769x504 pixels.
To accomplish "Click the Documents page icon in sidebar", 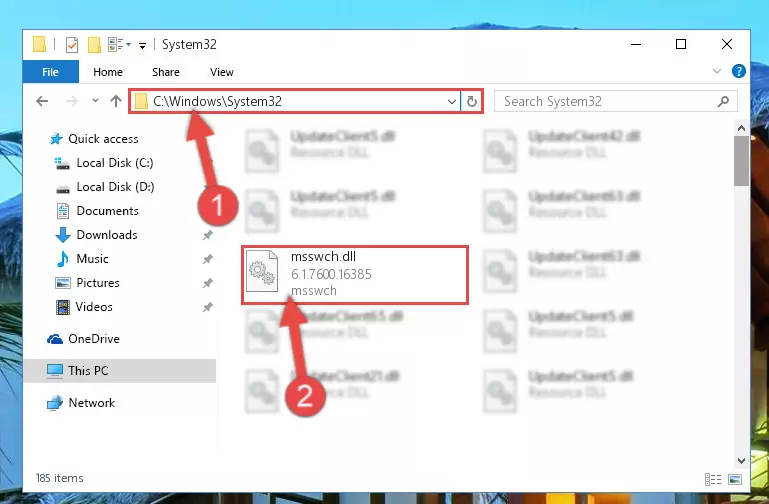I will point(63,211).
